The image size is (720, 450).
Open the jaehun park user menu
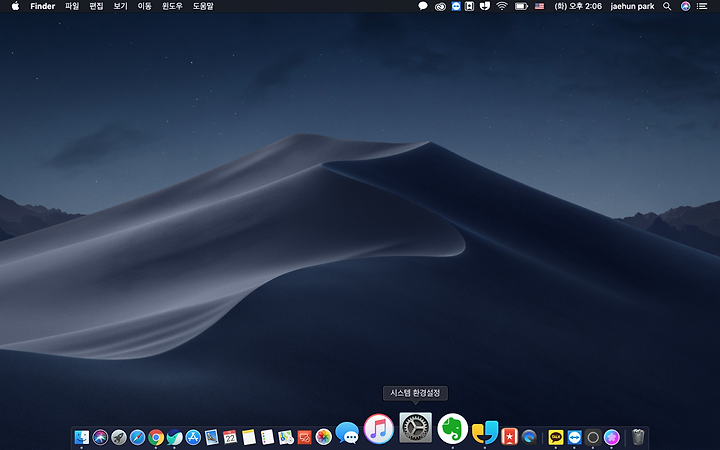pos(632,6)
